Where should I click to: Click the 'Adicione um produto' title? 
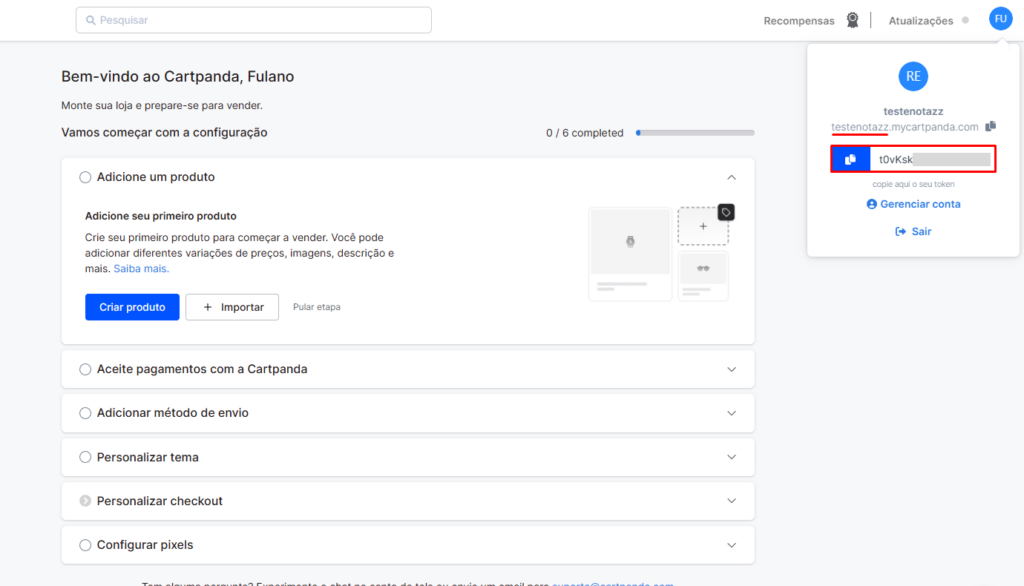click(155, 177)
